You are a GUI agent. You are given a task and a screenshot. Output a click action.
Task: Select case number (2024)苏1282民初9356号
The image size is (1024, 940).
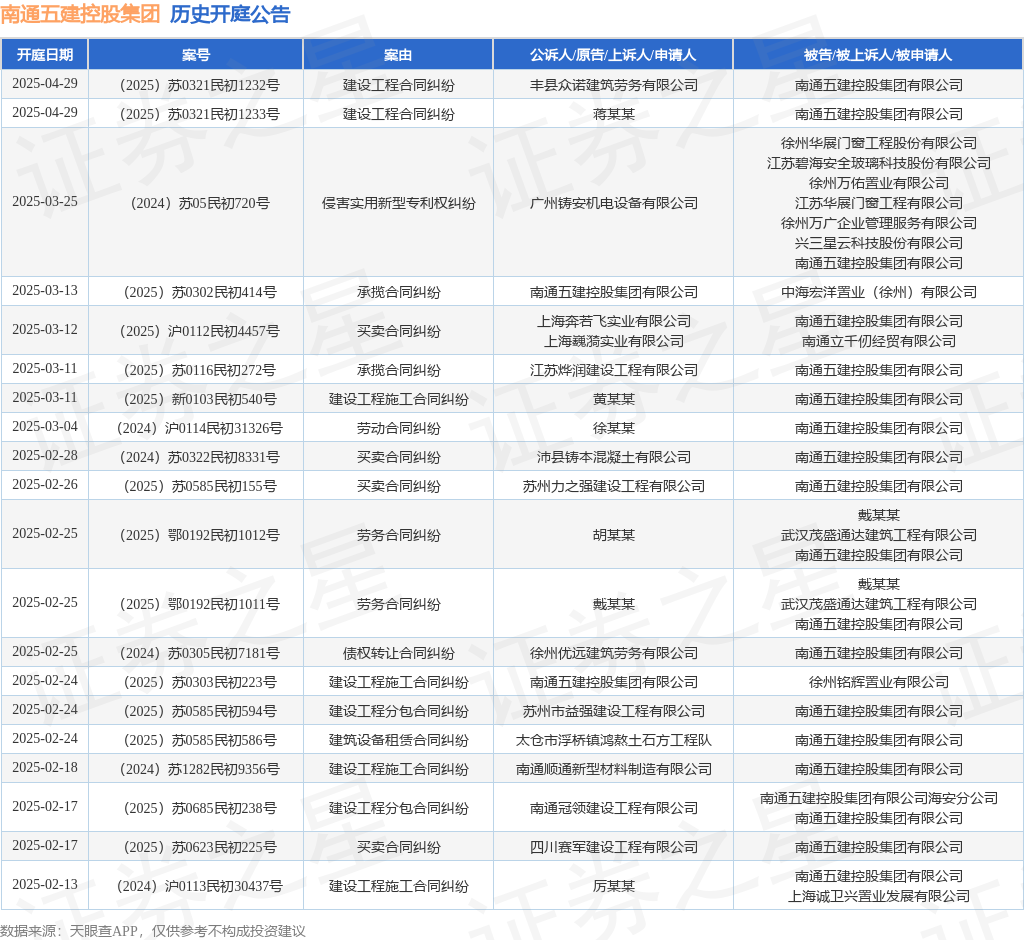point(196,769)
